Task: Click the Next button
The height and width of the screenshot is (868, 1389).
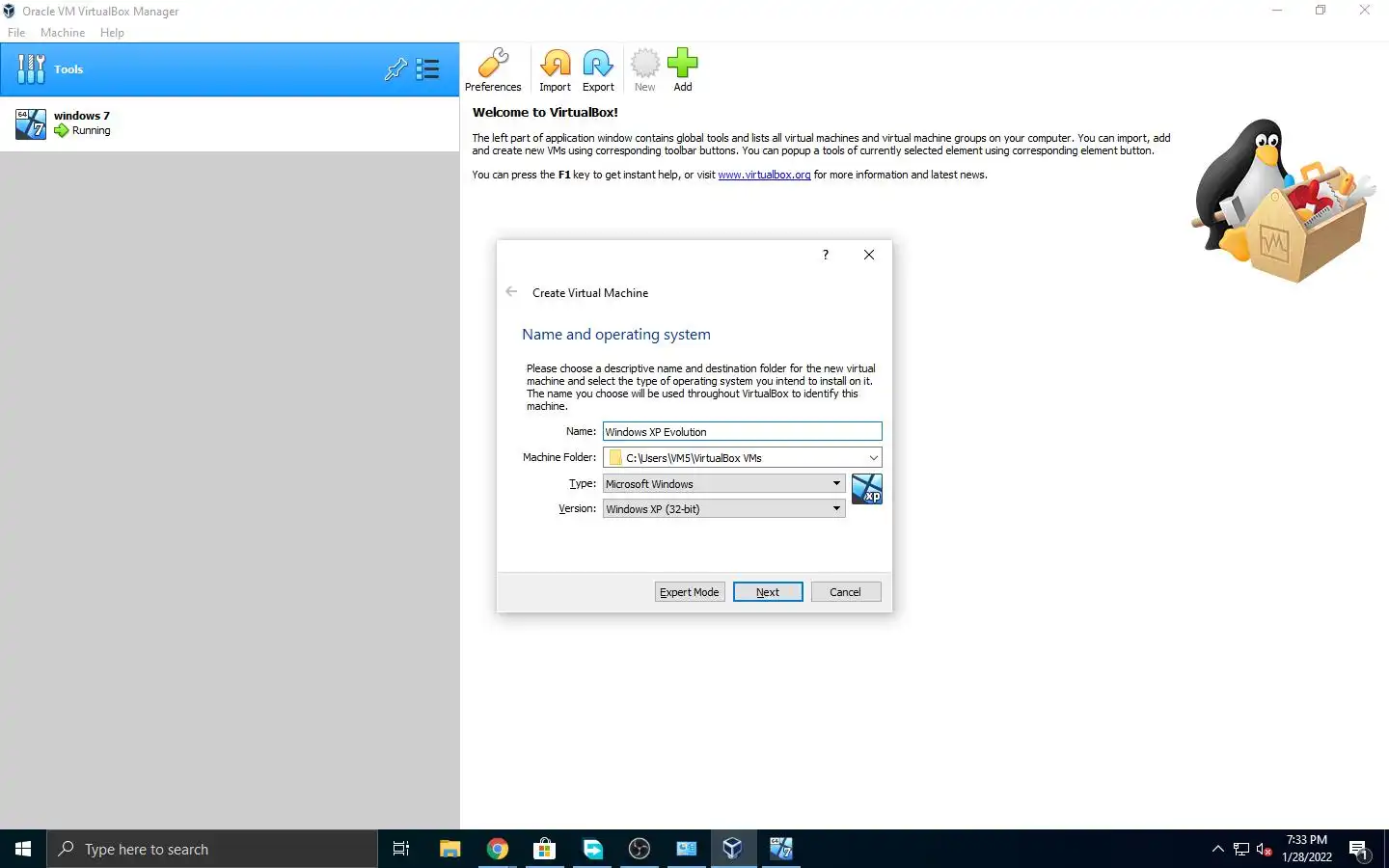Action: pos(768,592)
